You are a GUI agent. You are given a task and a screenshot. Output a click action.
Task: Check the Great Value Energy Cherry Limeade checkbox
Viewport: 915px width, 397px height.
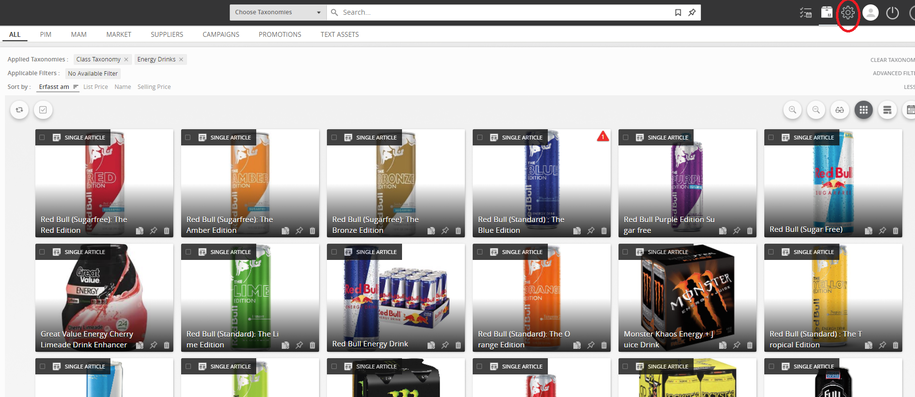point(42,252)
